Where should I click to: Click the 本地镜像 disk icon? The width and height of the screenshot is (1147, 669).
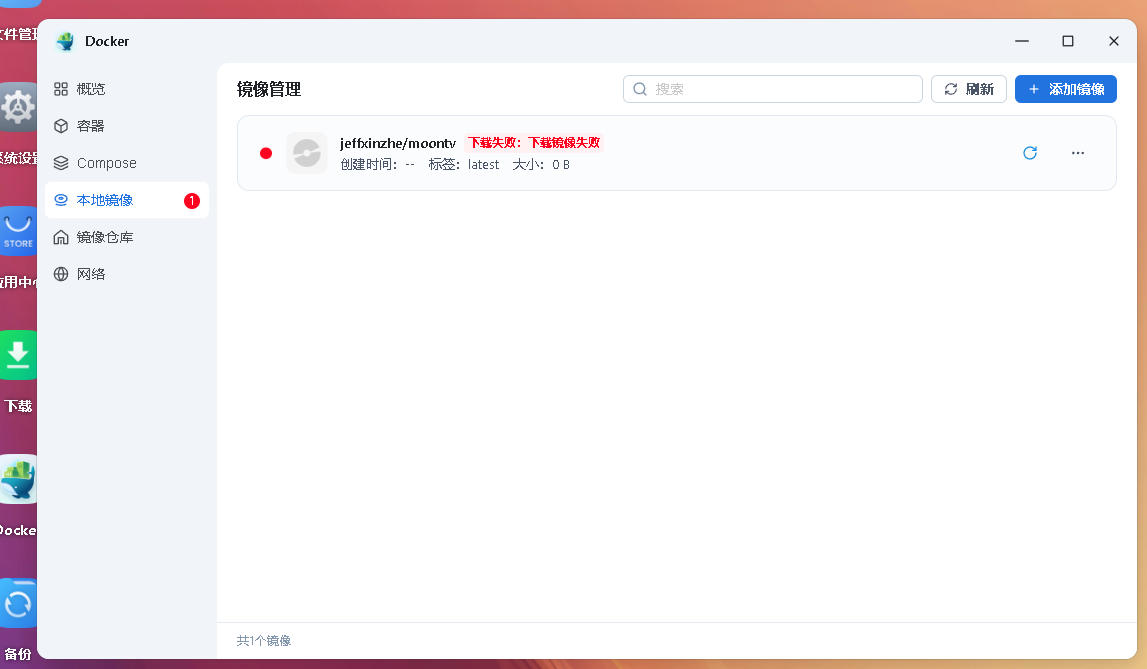(61, 200)
